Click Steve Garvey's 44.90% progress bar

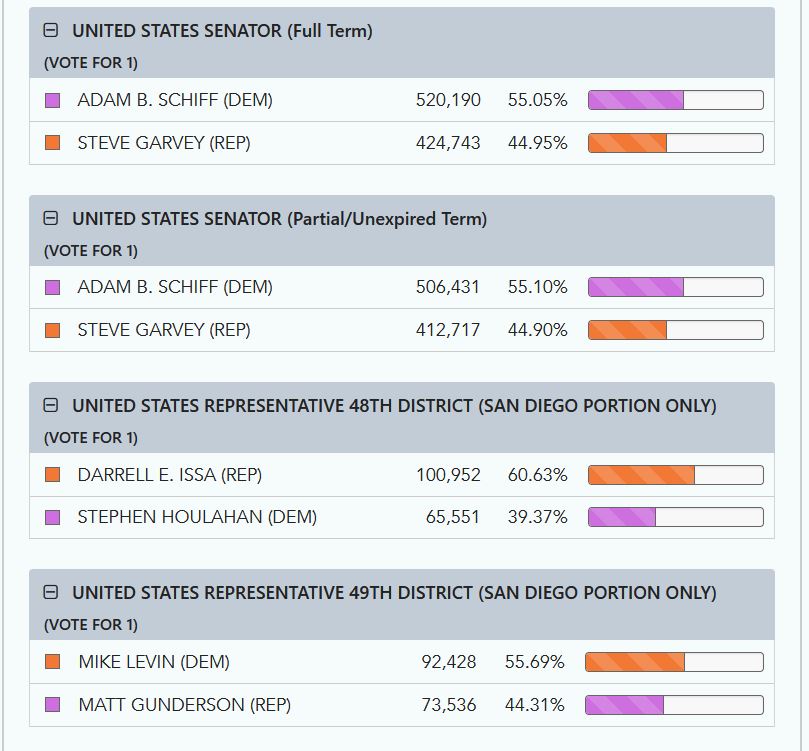(675, 330)
